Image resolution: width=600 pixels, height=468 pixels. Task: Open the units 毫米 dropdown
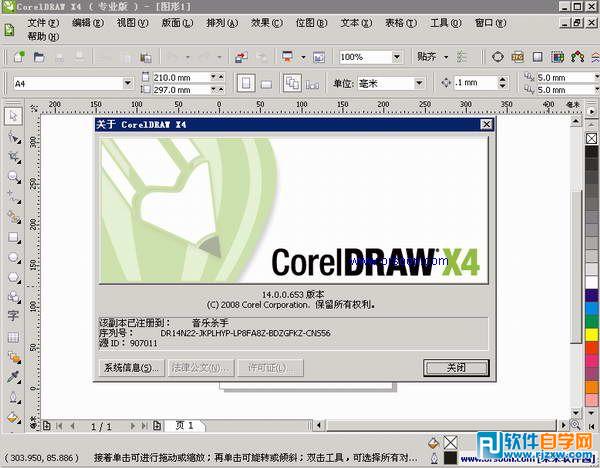[419, 83]
